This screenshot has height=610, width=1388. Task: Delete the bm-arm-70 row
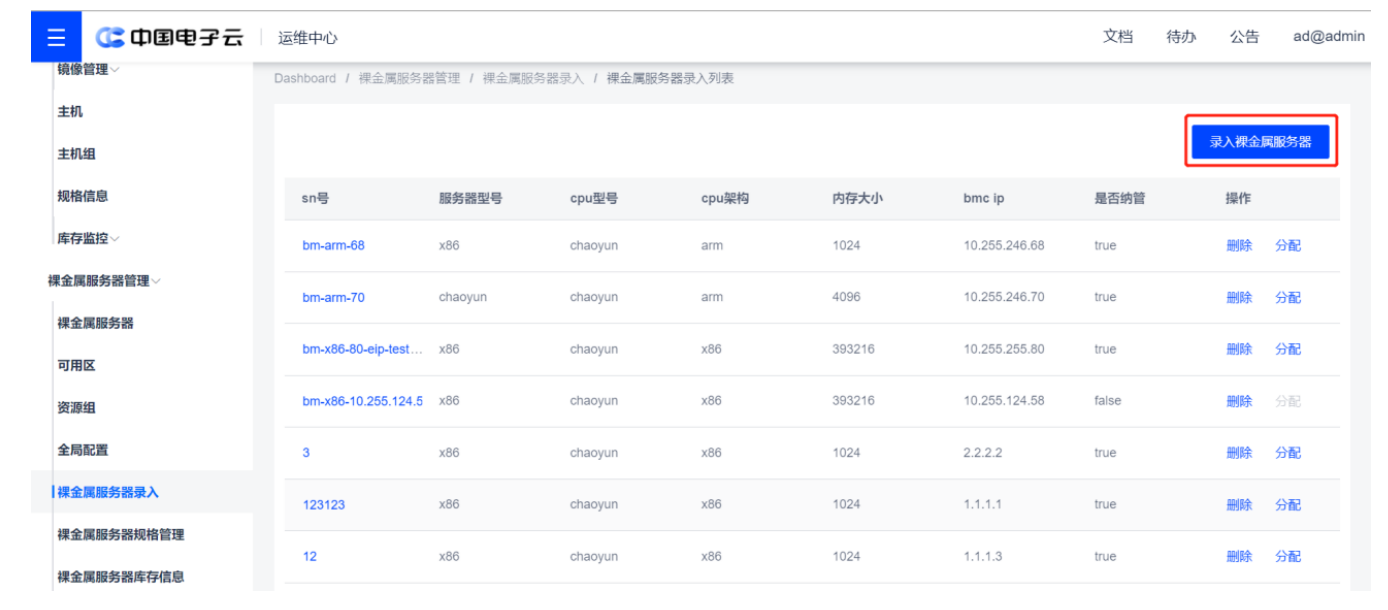click(1239, 297)
